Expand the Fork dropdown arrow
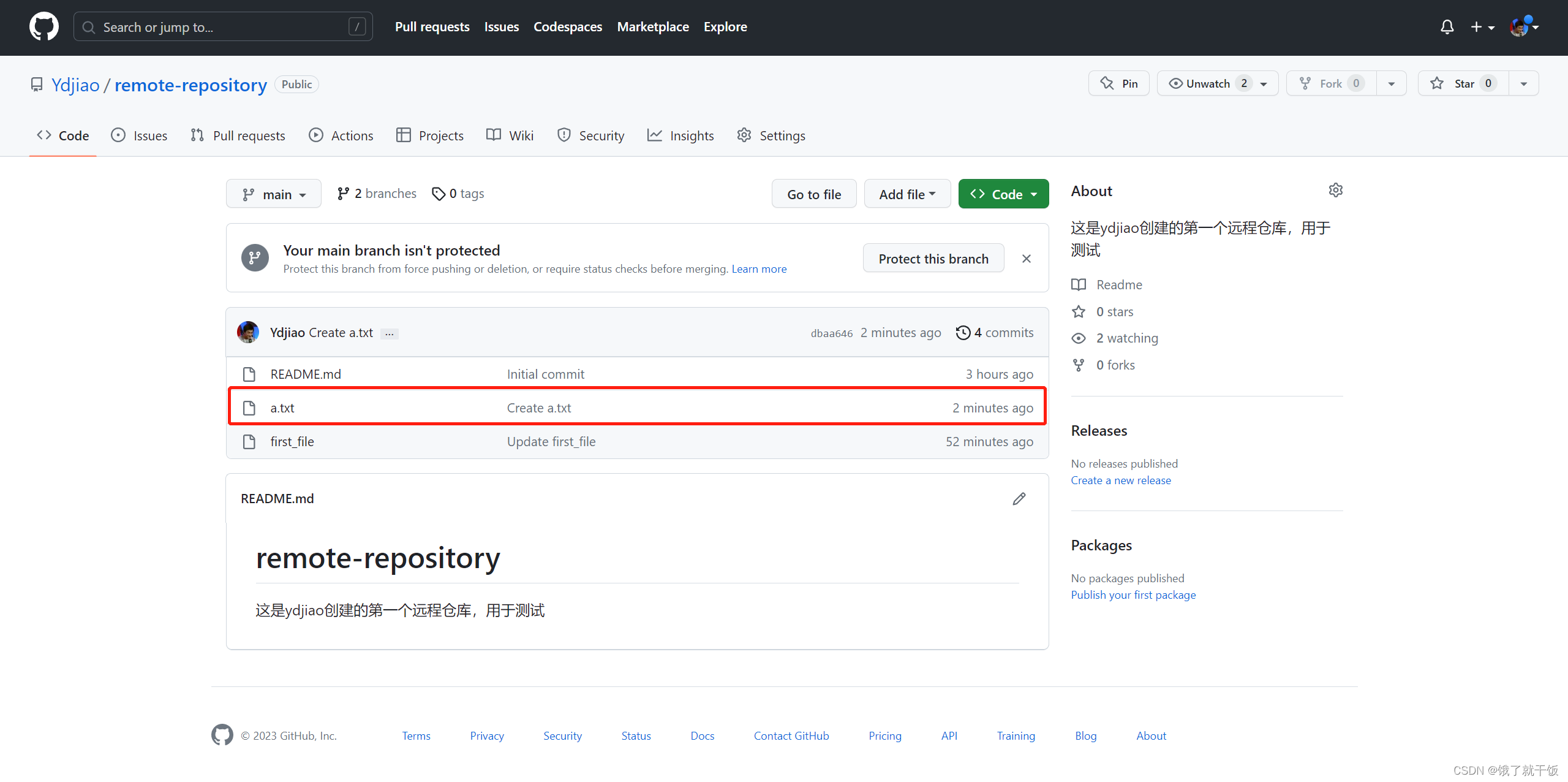 pyautogui.click(x=1392, y=83)
